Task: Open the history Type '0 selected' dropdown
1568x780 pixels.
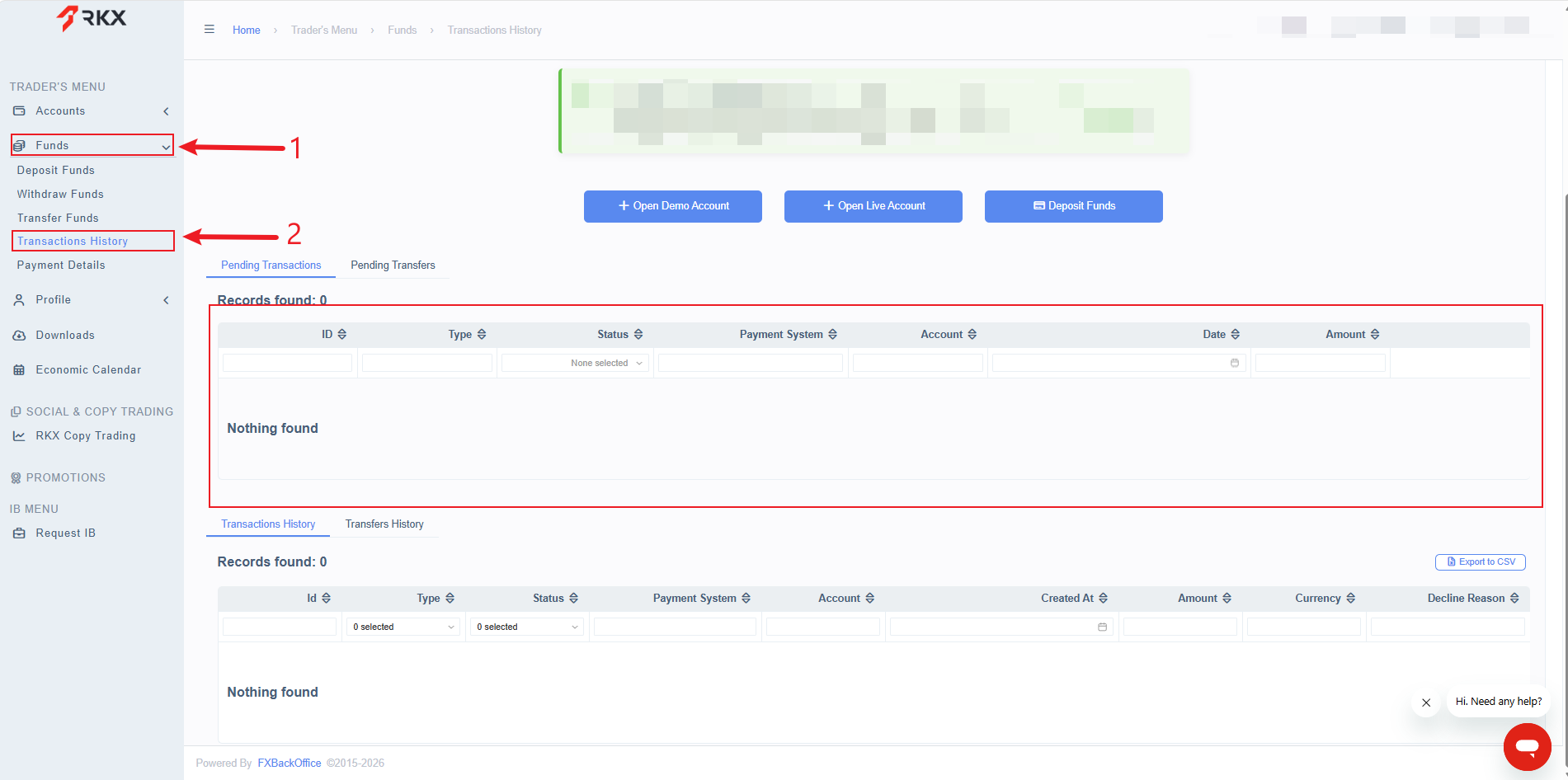Action: [403, 627]
